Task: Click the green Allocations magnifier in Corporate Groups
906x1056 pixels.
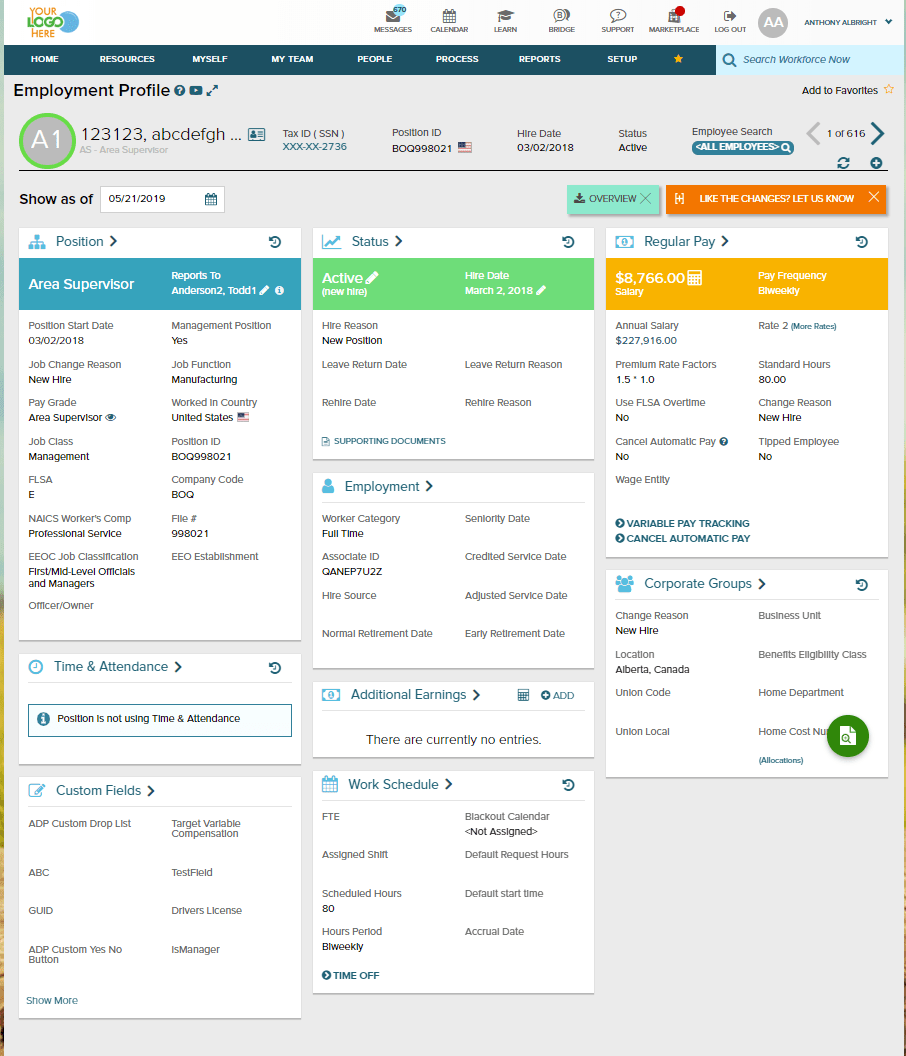Action: point(847,736)
